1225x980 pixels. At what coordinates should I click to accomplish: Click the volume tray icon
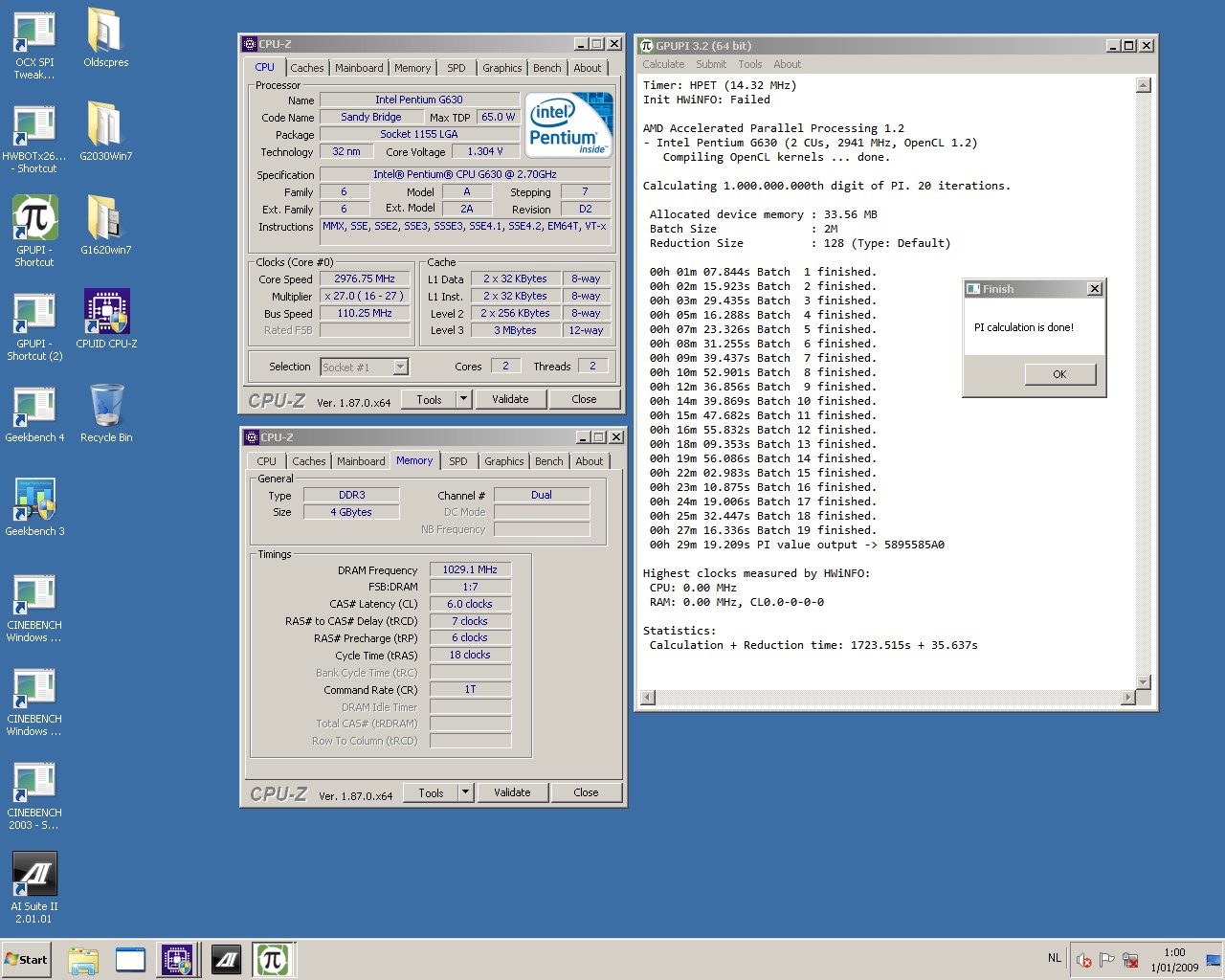(1084, 960)
